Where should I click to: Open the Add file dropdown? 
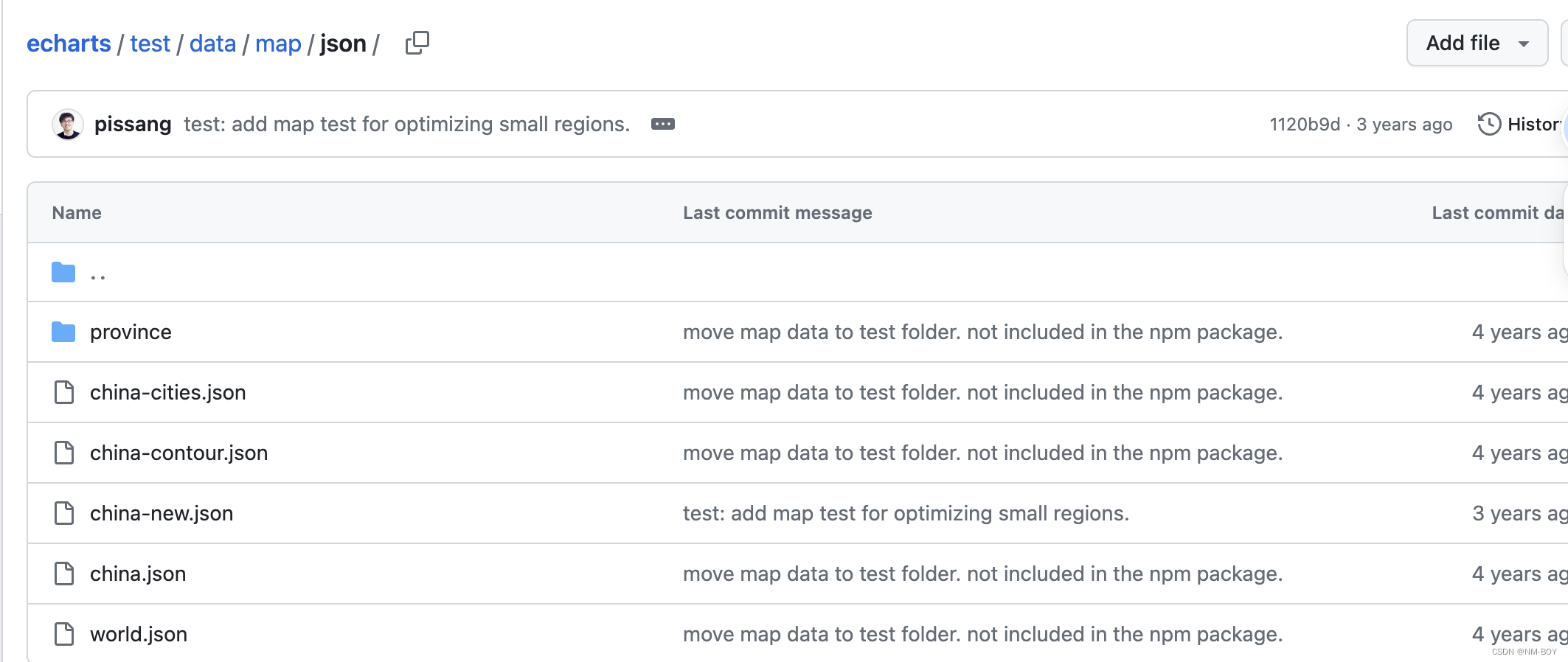(x=1477, y=43)
